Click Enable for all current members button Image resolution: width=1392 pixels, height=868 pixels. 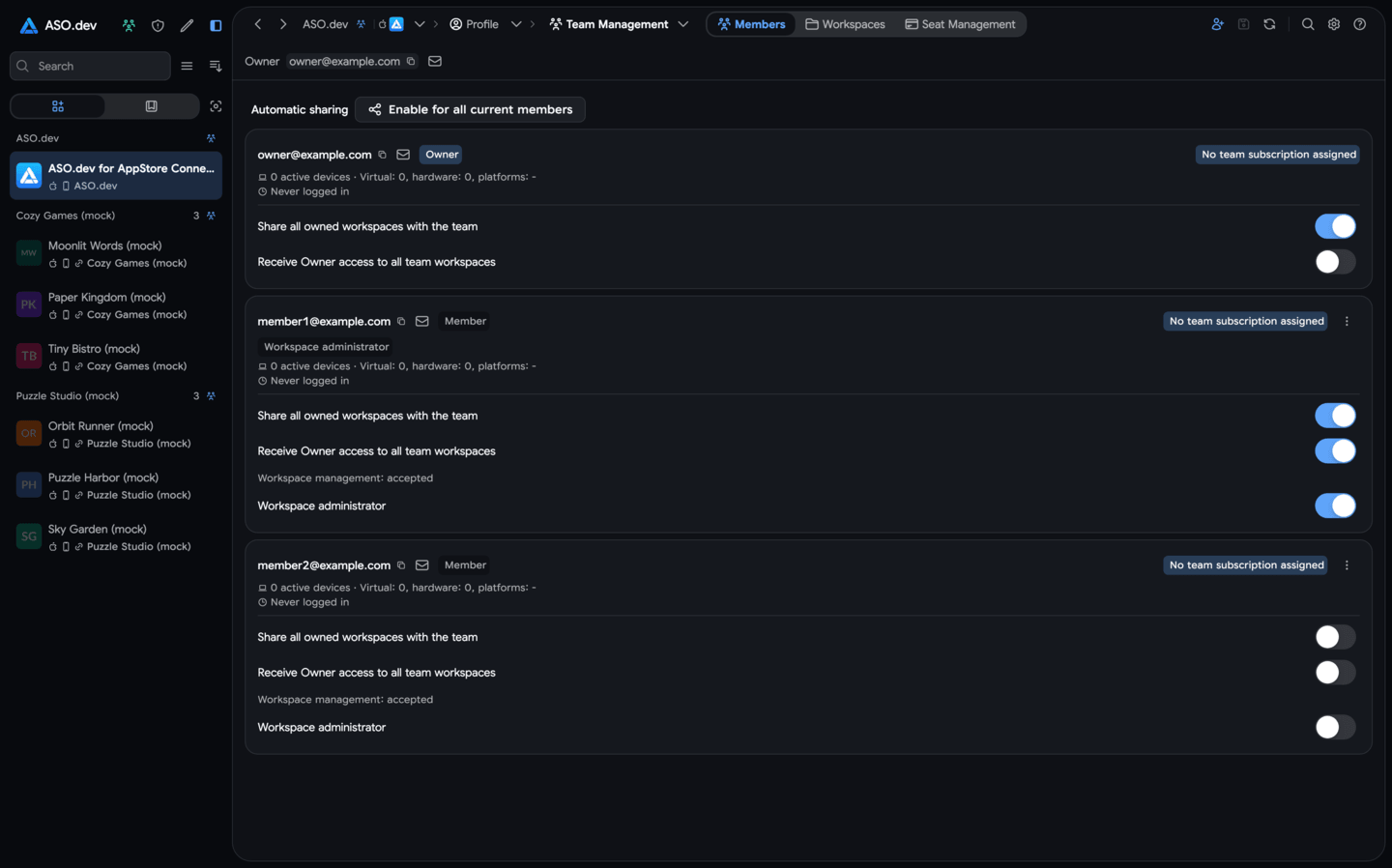(470, 109)
